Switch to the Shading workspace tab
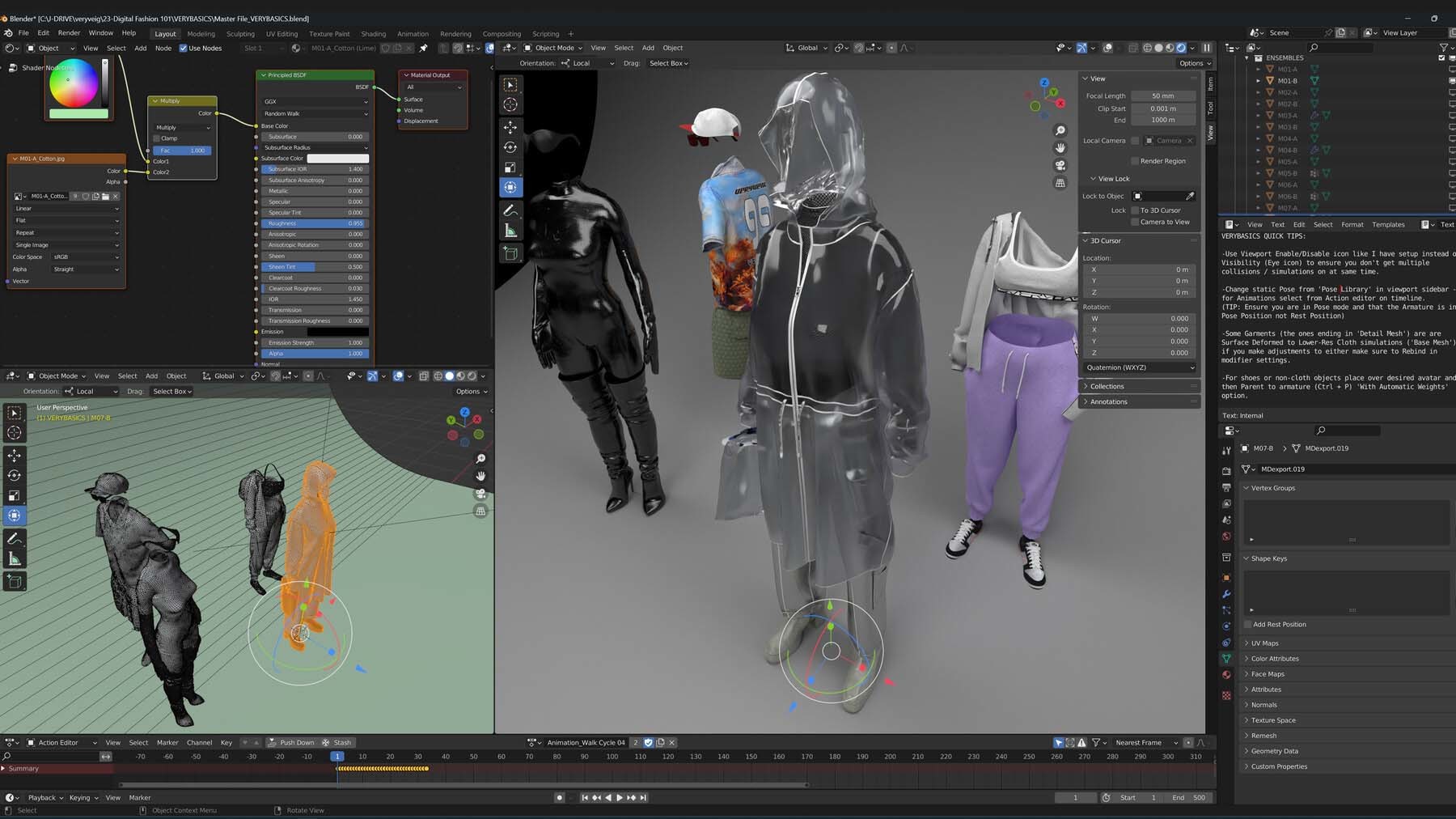The height and width of the screenshot is (819, 1456). pos(373,34)
